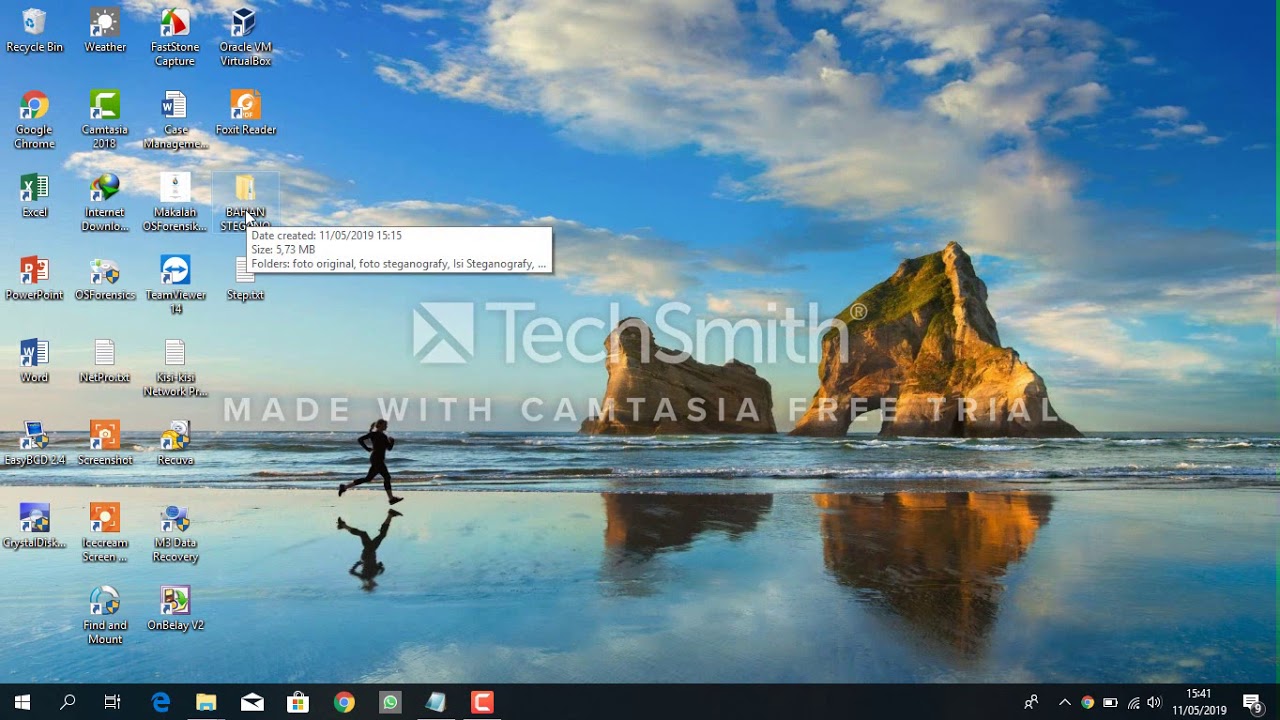Select the Screenshot desktop icon
Viewport: 1280px width, 720px height.
click(105, 445)
